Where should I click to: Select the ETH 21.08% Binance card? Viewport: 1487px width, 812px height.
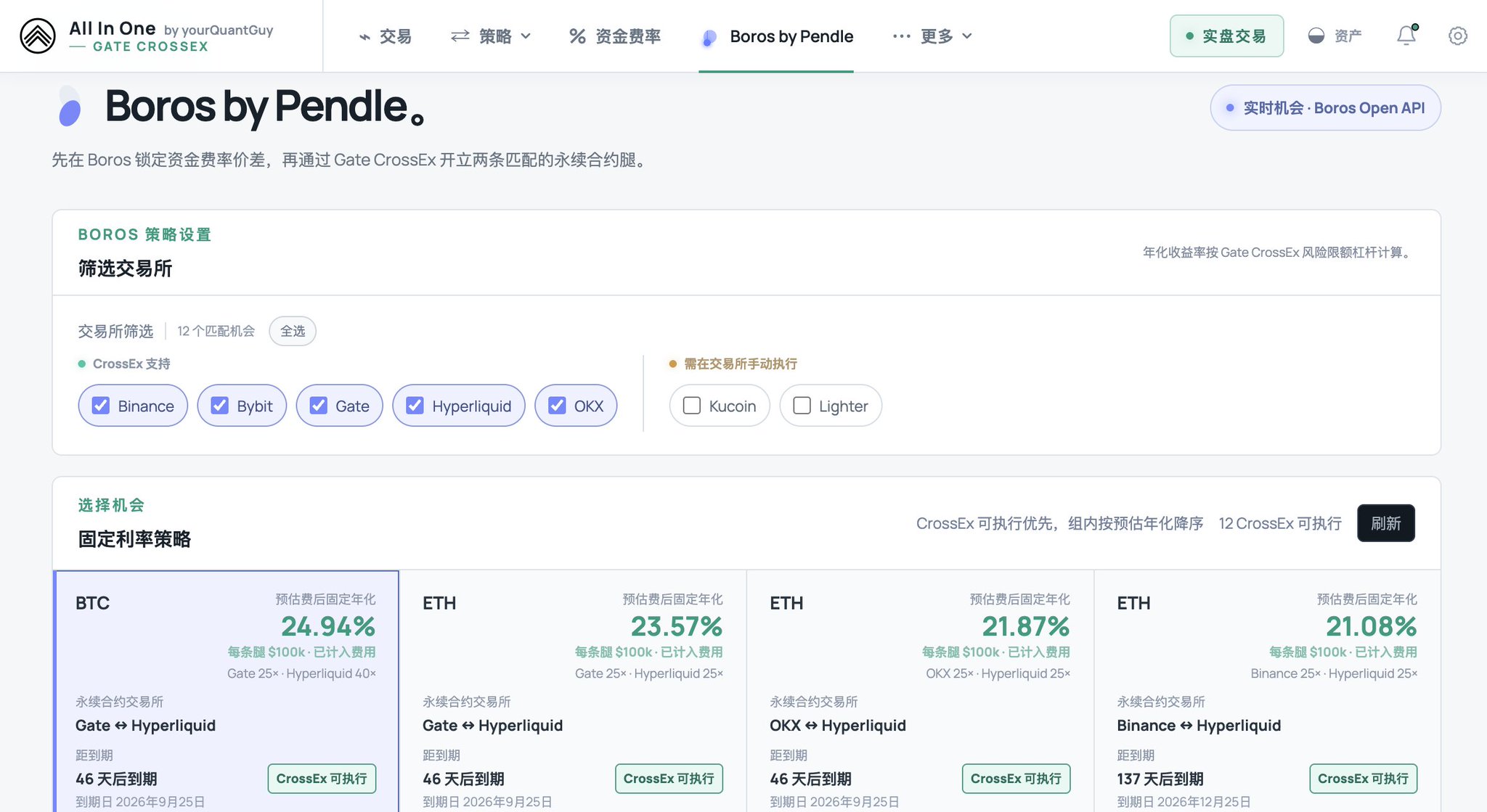[x=1267, y=691]
